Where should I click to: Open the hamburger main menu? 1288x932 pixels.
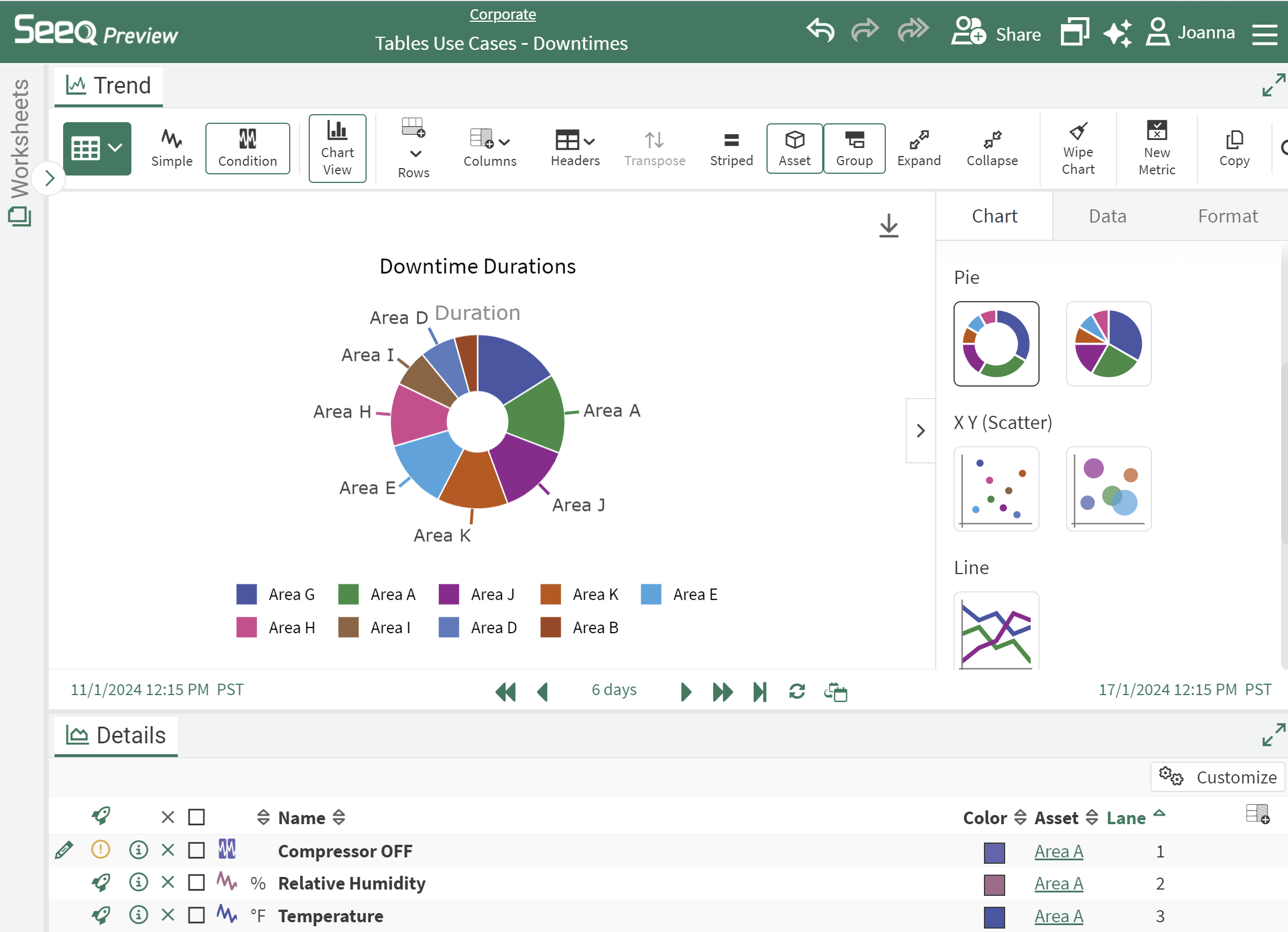(x=1264, y=34)
